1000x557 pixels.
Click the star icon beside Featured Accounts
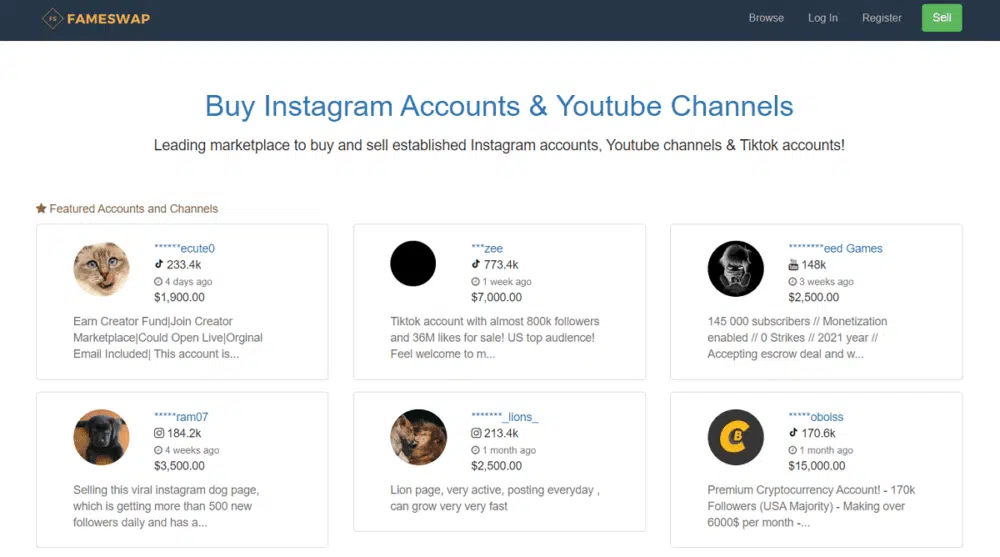(x=41, y=209)
